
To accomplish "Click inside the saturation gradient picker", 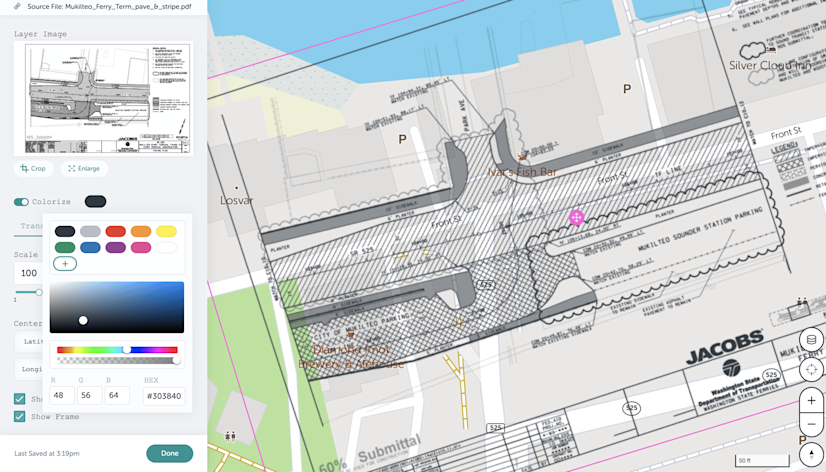I will tap(117, 307).
